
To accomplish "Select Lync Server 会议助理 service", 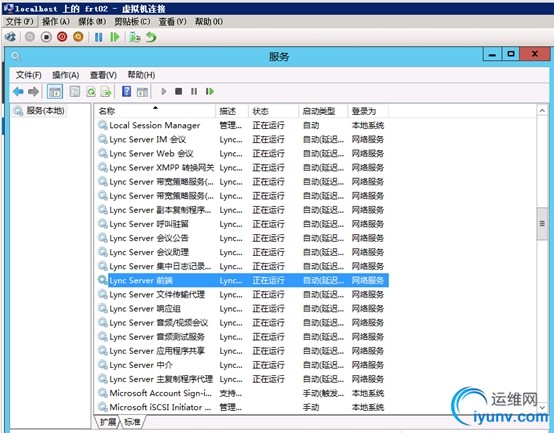I will 242,253.
